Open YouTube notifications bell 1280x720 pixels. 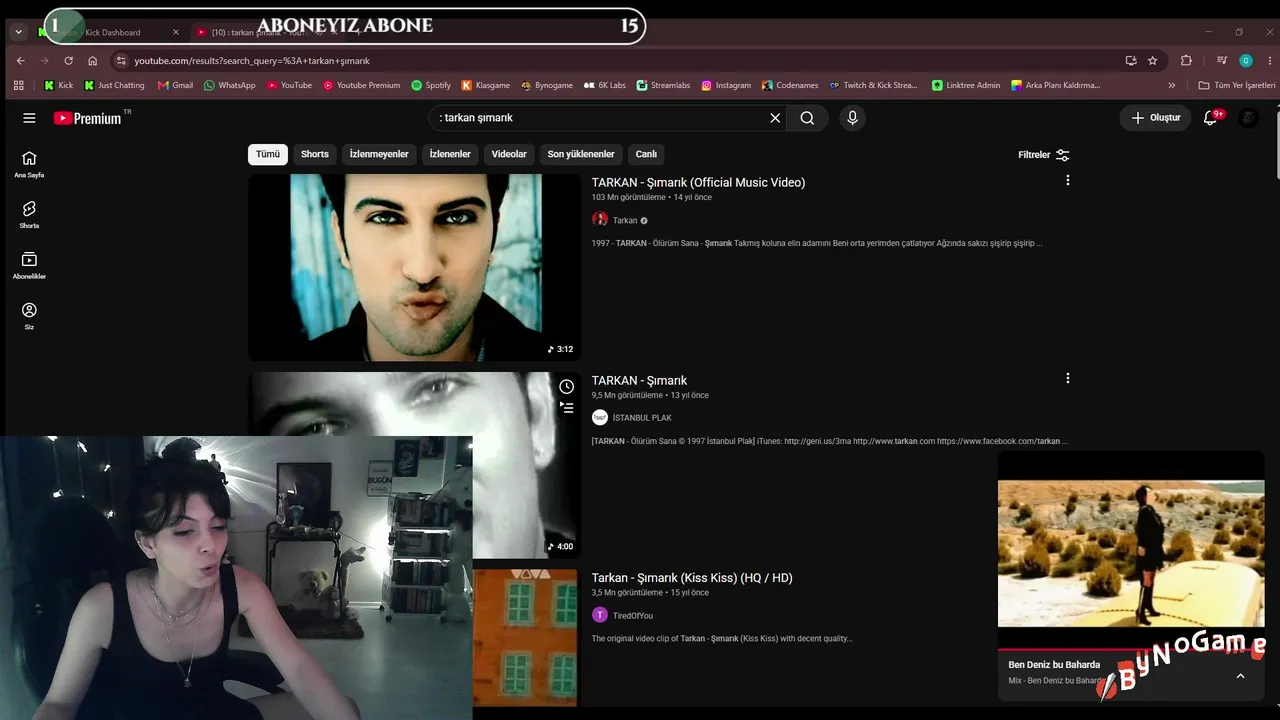click(1210, 118)
